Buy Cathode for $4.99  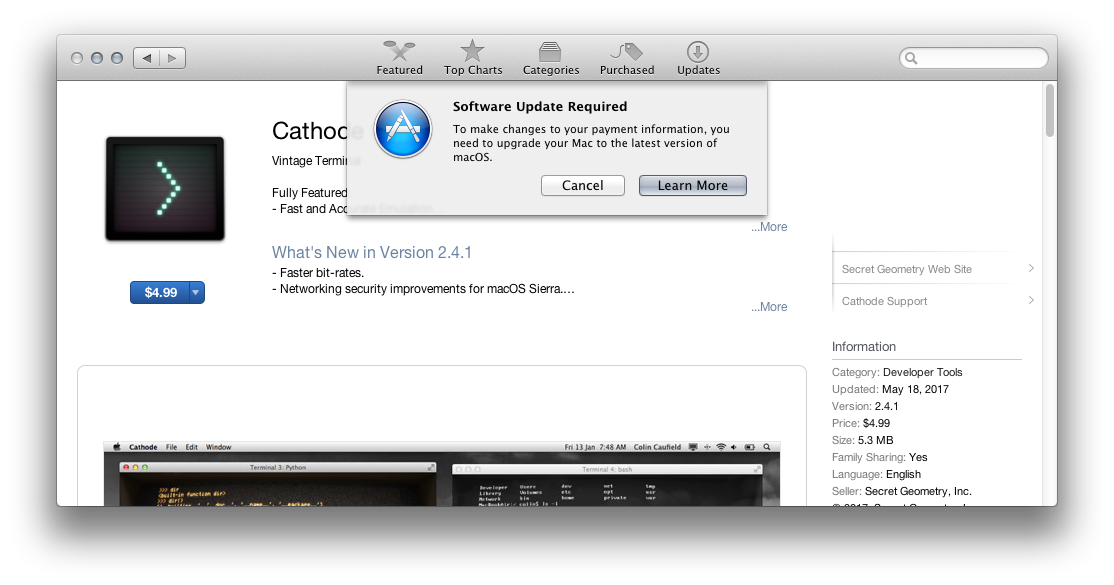(161, 292)
